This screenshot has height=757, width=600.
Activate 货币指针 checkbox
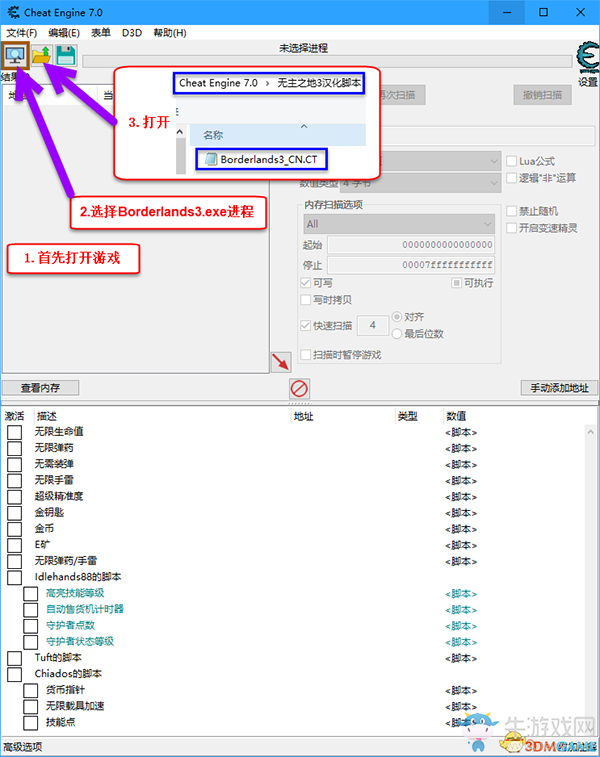(x=31, y=690)
